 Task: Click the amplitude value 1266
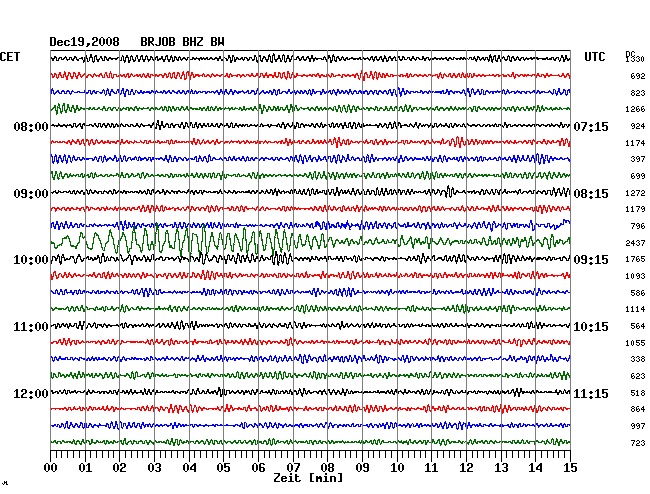[635, 109]
